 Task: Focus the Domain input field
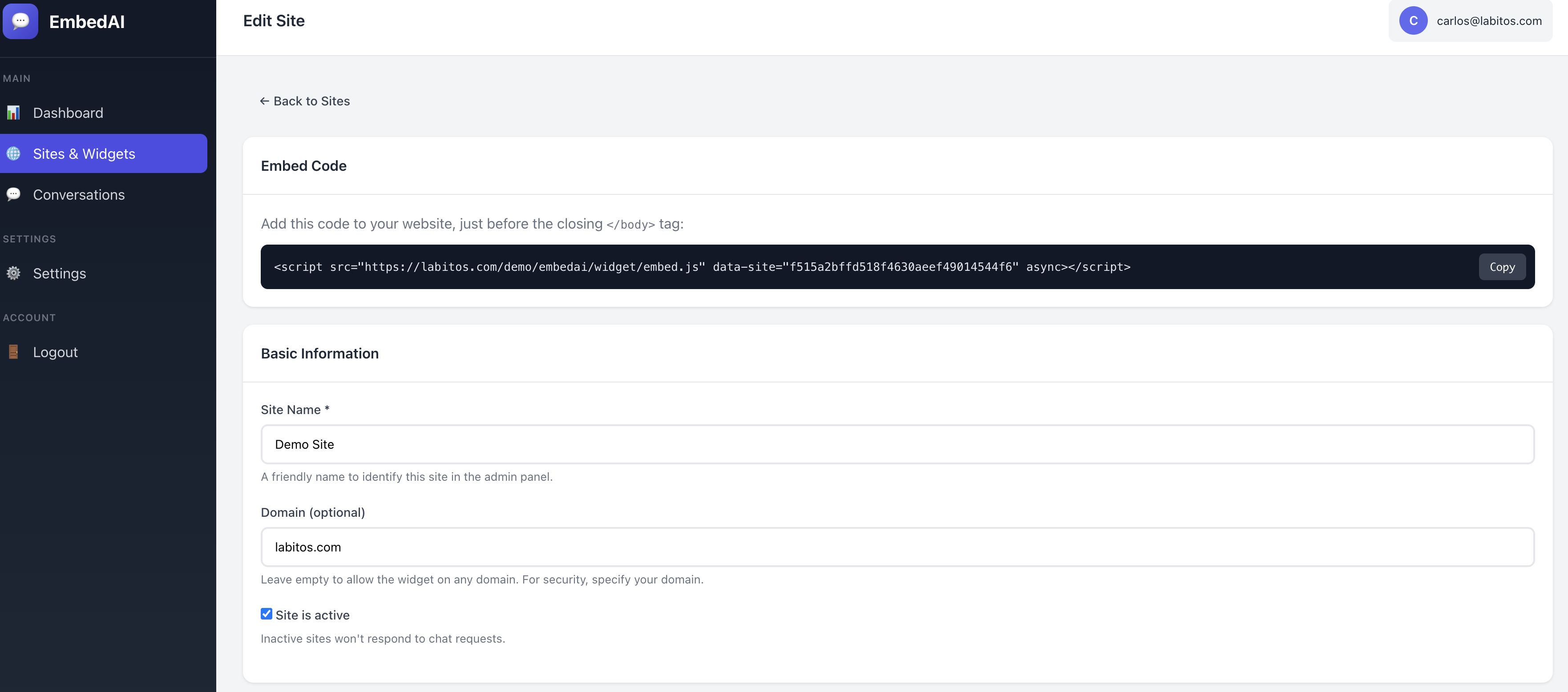click(897, 547)
